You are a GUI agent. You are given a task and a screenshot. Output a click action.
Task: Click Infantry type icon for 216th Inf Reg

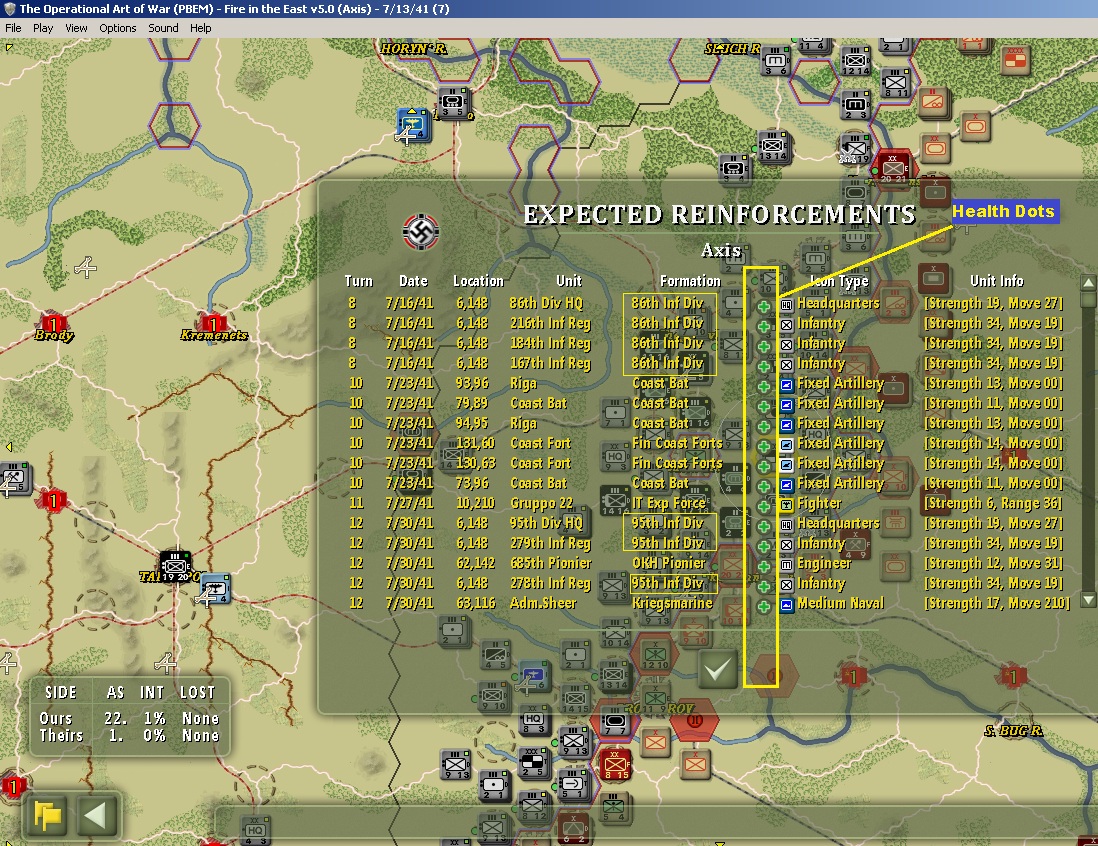[x=786, y=325]
